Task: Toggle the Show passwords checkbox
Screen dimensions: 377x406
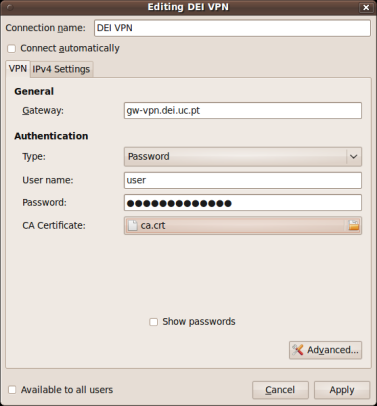Action: [x=153, y=322]
